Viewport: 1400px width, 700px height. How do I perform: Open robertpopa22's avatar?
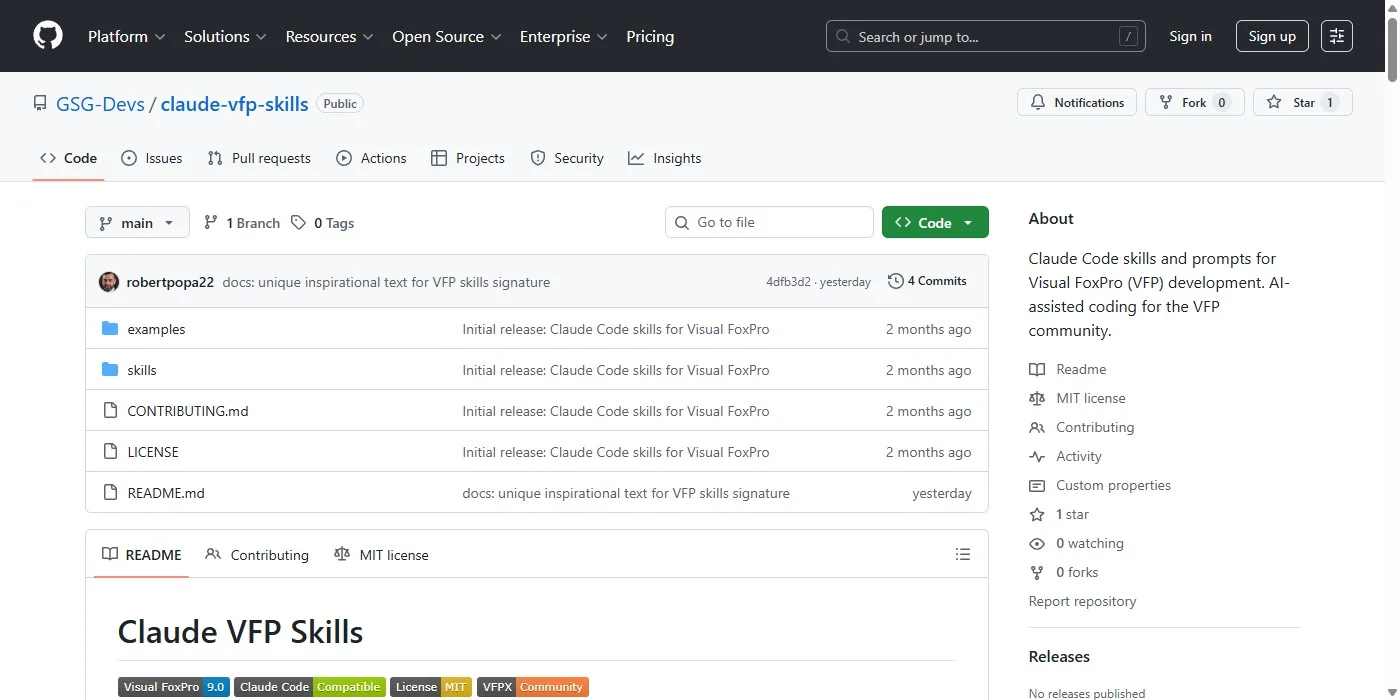pos(109,281)
